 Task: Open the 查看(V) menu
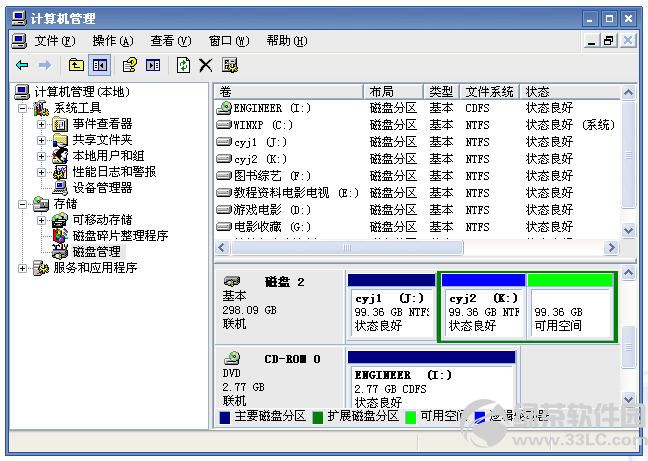pyautogui.click(x=170, y=41)
